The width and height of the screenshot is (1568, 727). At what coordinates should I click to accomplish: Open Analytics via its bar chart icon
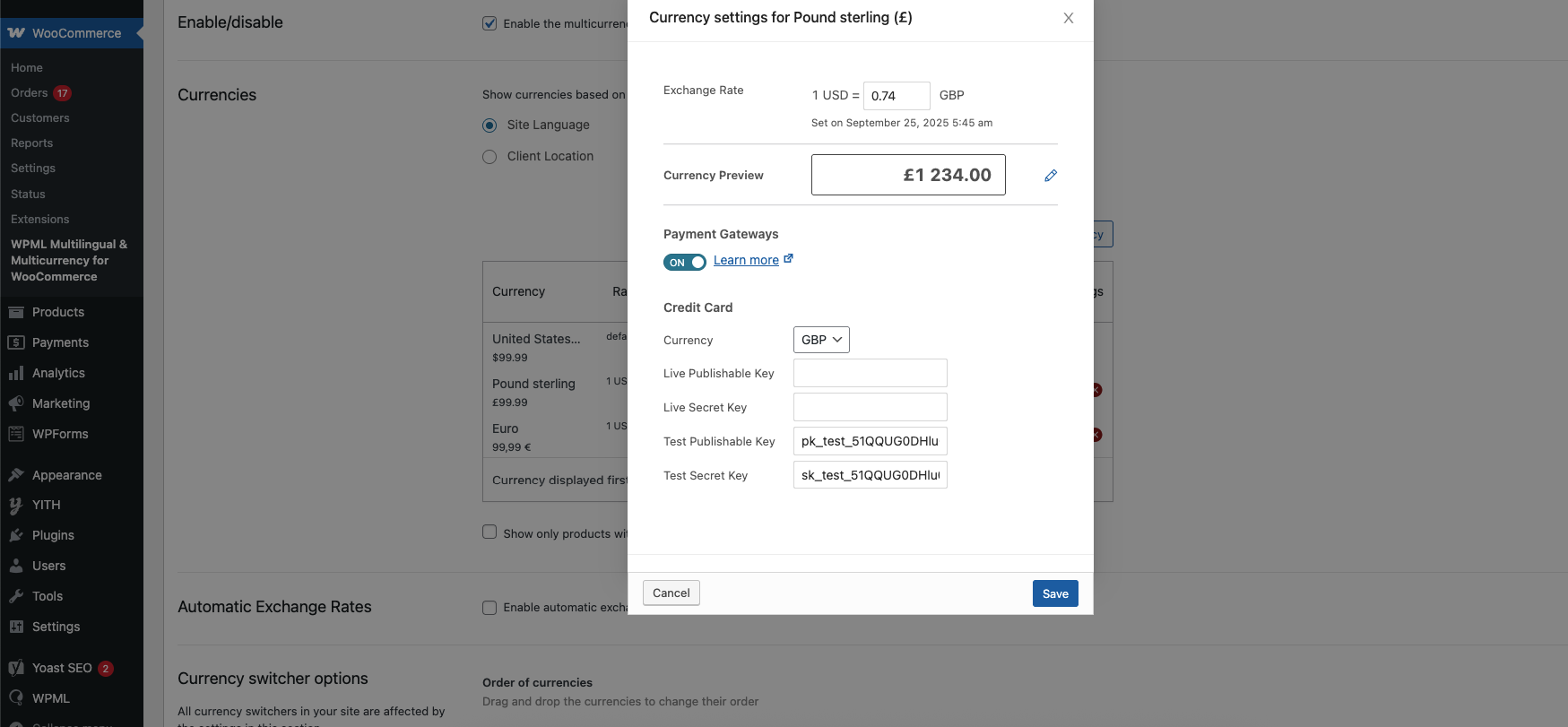pos(16,373)
